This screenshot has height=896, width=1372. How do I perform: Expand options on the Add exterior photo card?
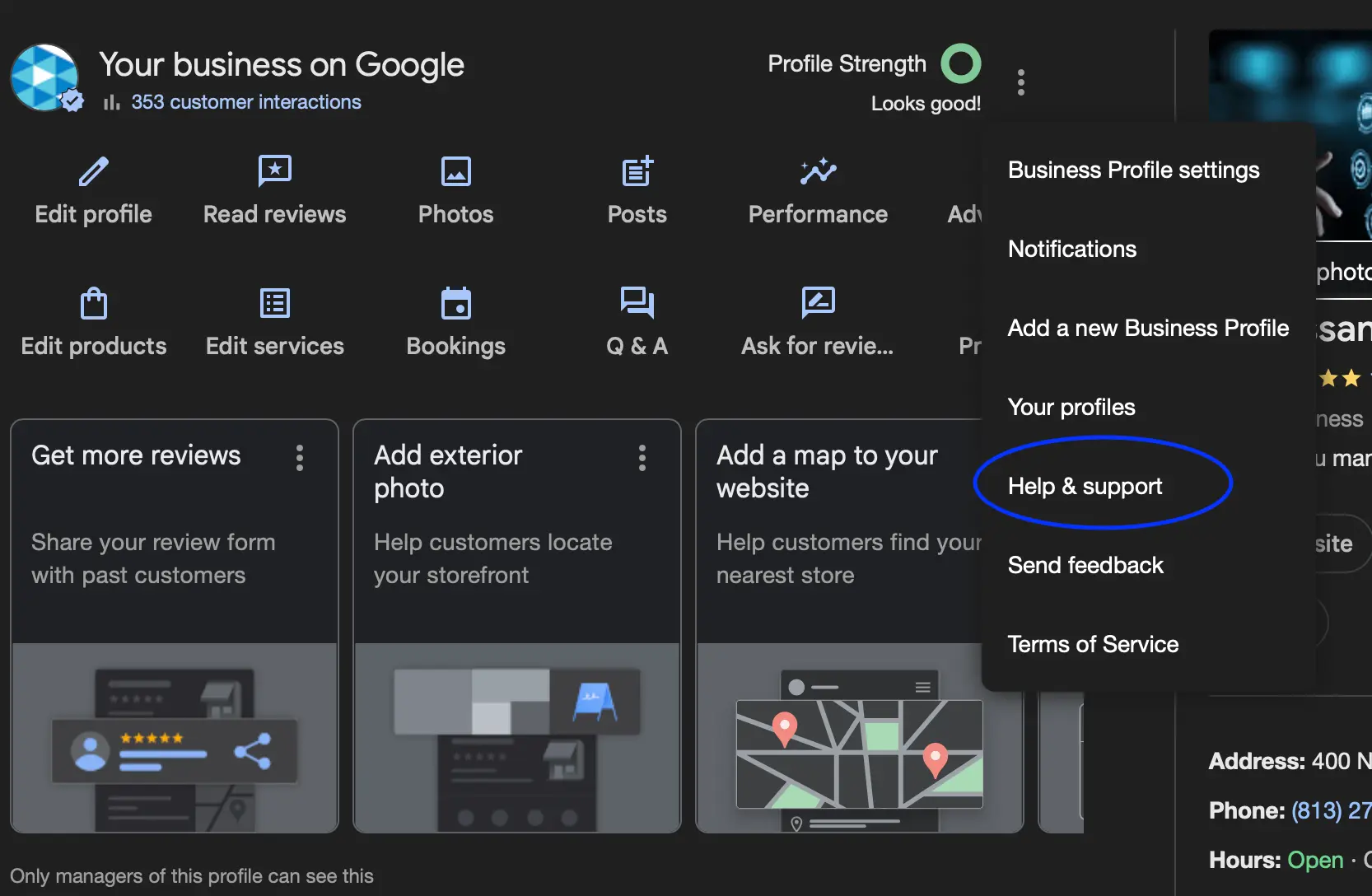(642, 458)
